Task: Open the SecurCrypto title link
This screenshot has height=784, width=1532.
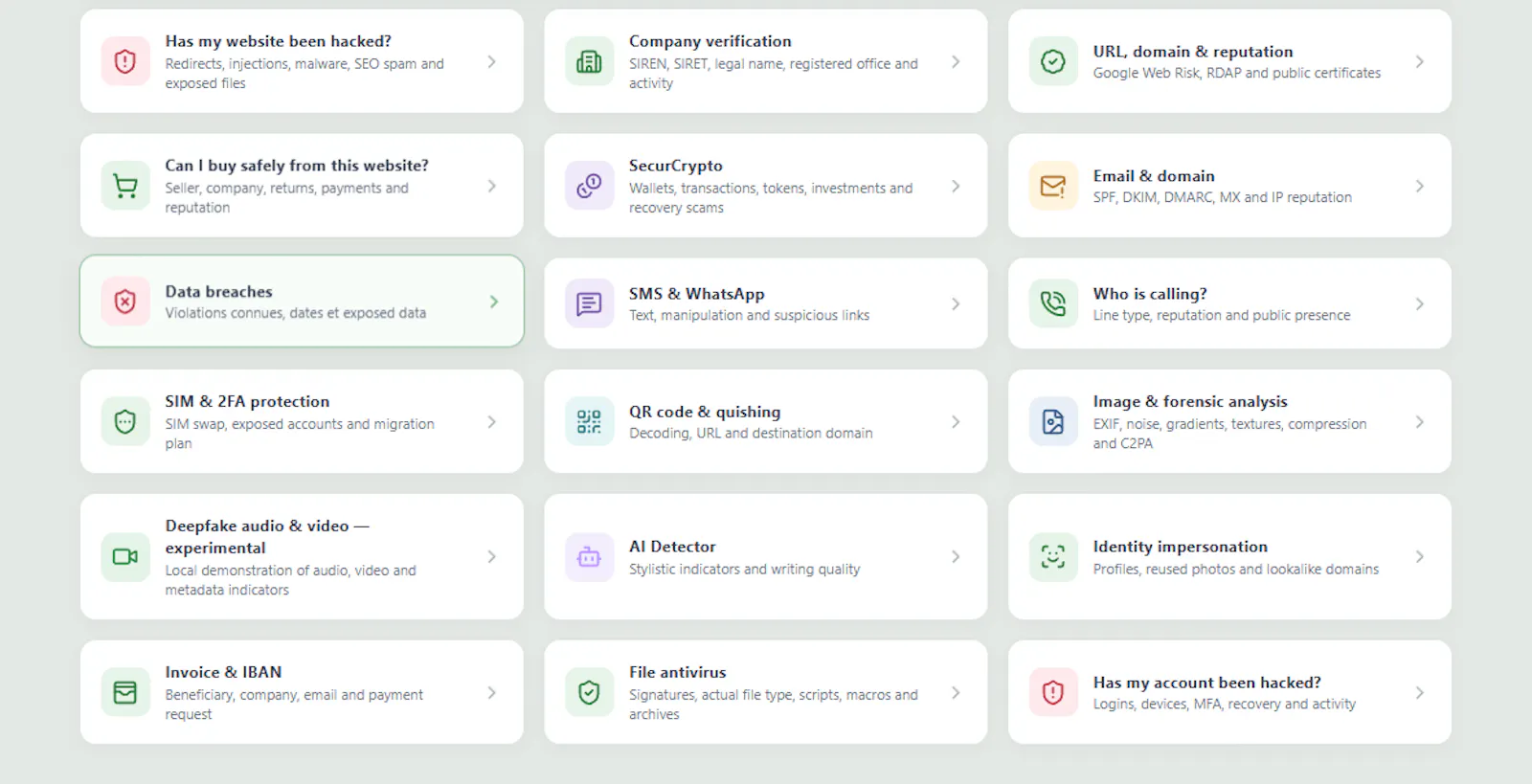Action: [x=676, y=166]
